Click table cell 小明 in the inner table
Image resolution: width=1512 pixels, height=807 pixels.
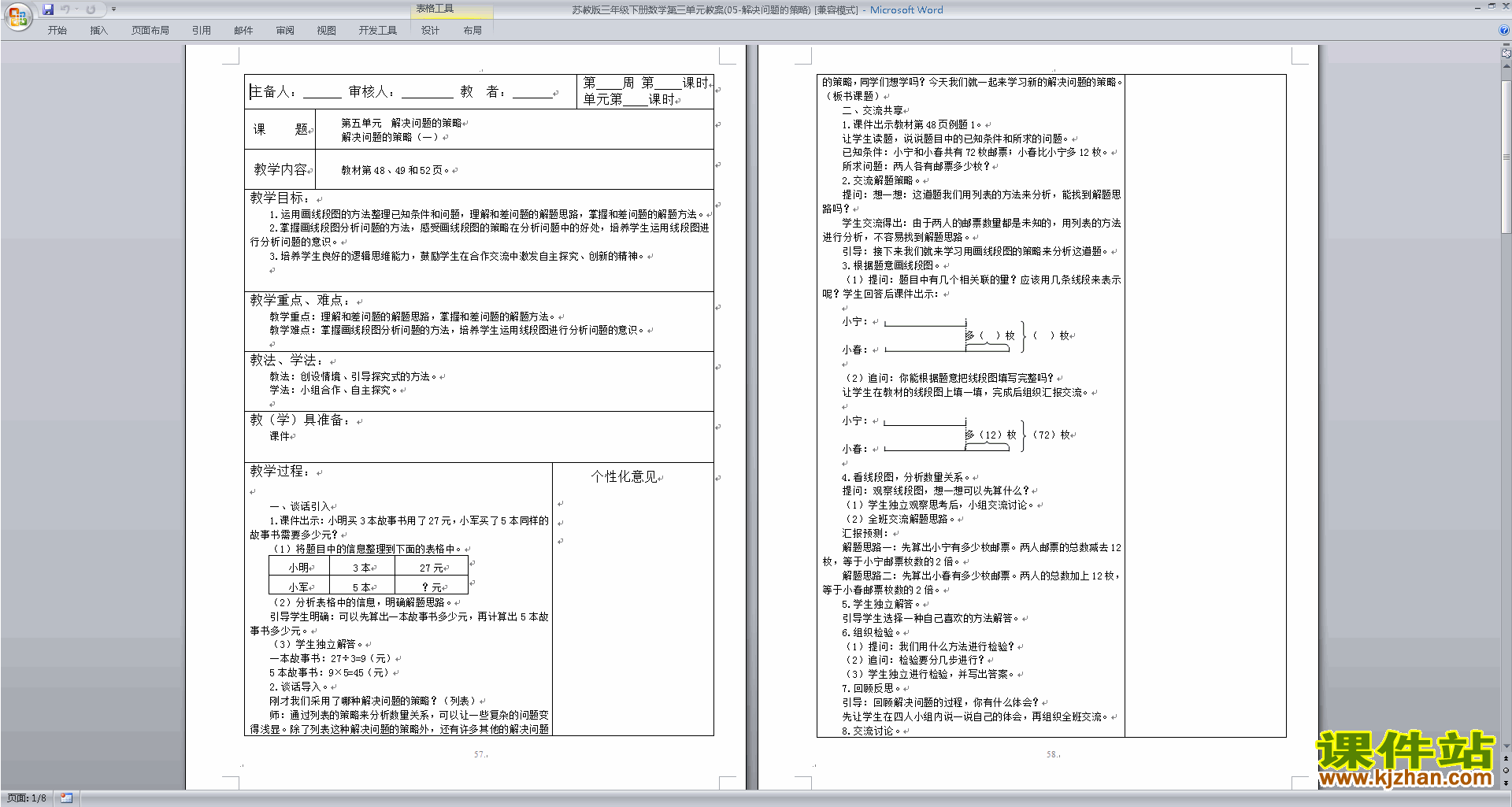(x=298, y=568)
